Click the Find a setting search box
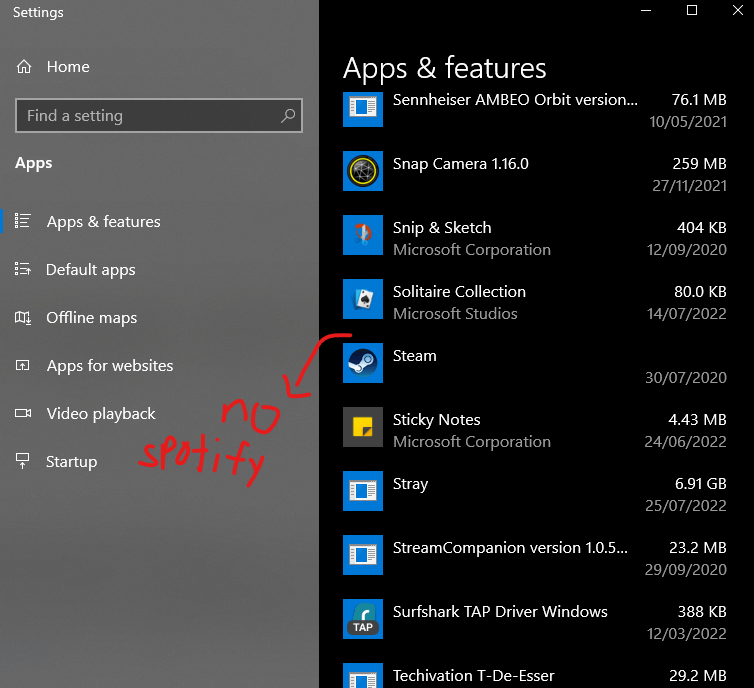Image resolution: width=754 pixels, height=688 pixels. 159,115
